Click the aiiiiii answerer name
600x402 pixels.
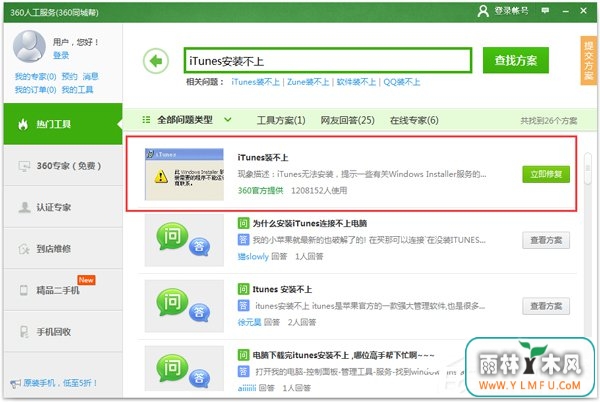(x=247, y=388)
